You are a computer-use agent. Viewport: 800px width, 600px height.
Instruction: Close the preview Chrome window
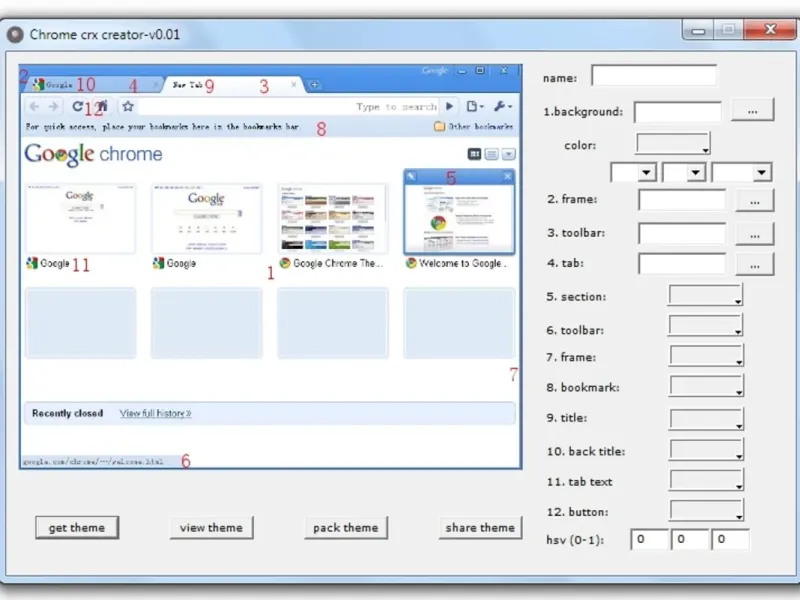coord(504,70)
